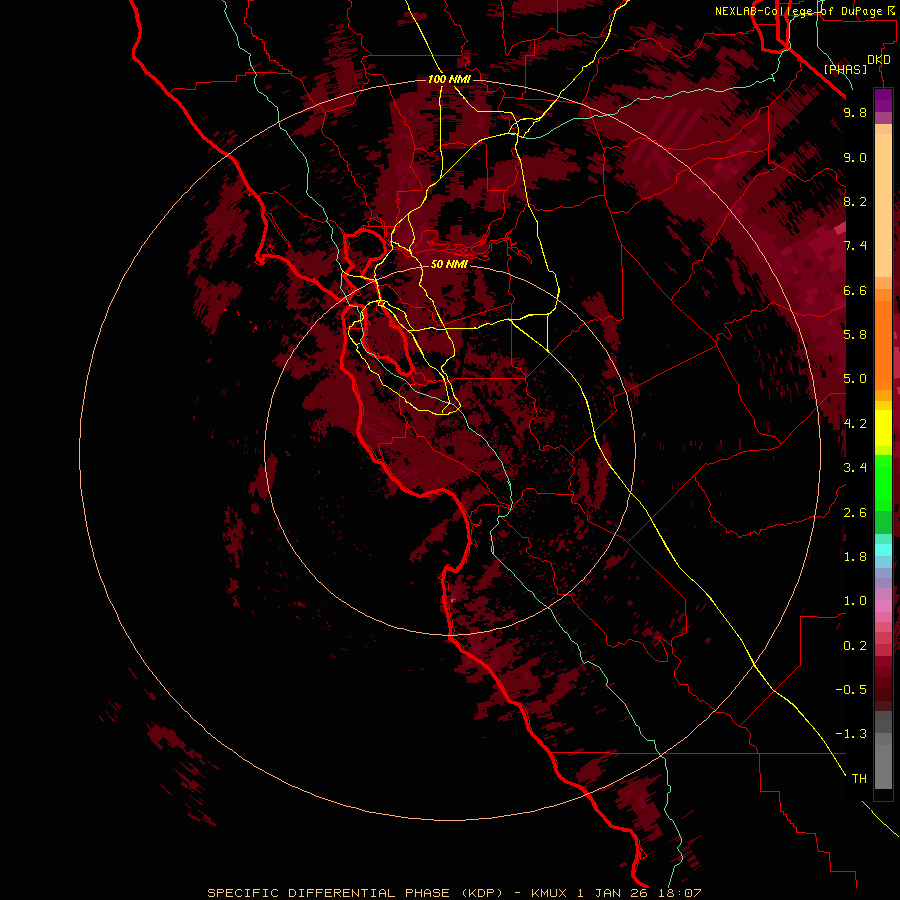This screenshot has height=900, width=900.
Task: Select the 5.0 value on color scale
Action: tap(855, 379)
